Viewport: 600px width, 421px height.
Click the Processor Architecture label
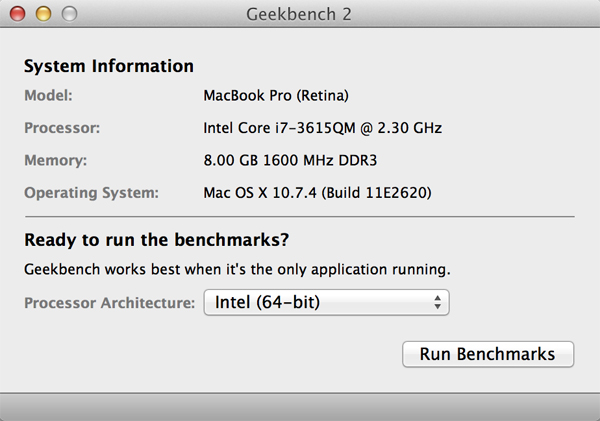click(x=109, y=302)
